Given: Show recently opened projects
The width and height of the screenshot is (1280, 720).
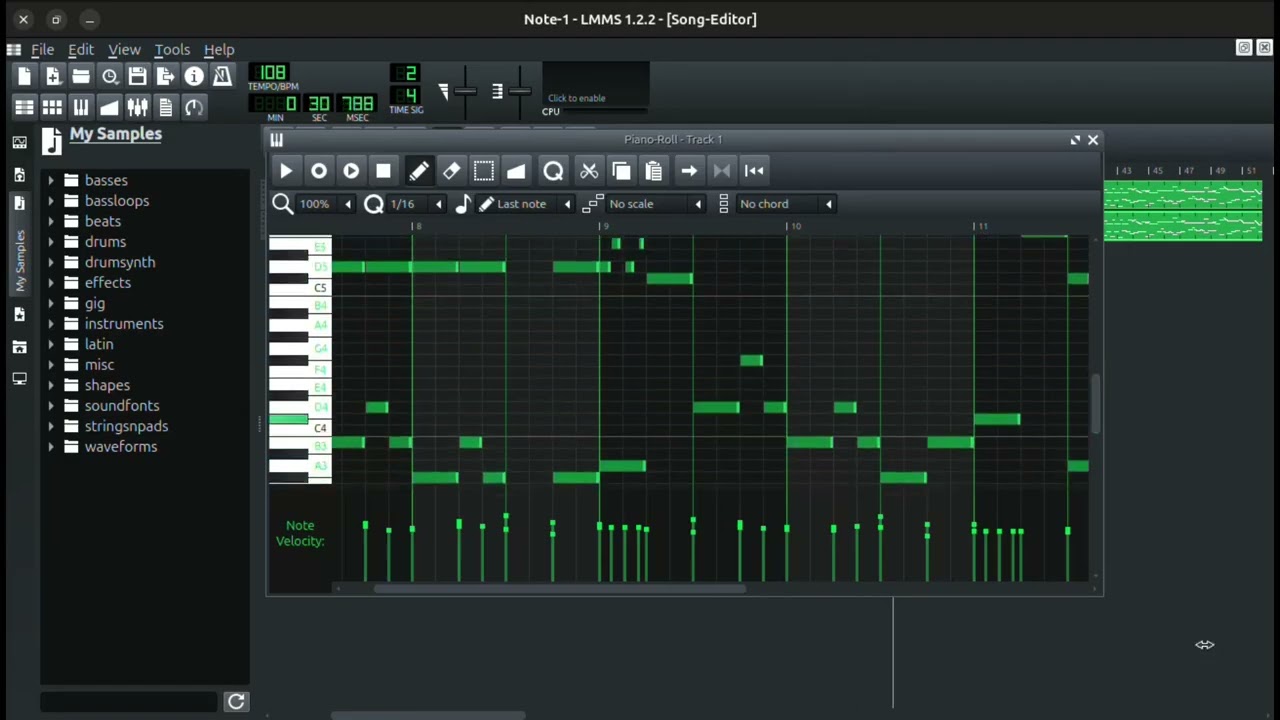Looking at the screenshot, I should pos(110,76).
